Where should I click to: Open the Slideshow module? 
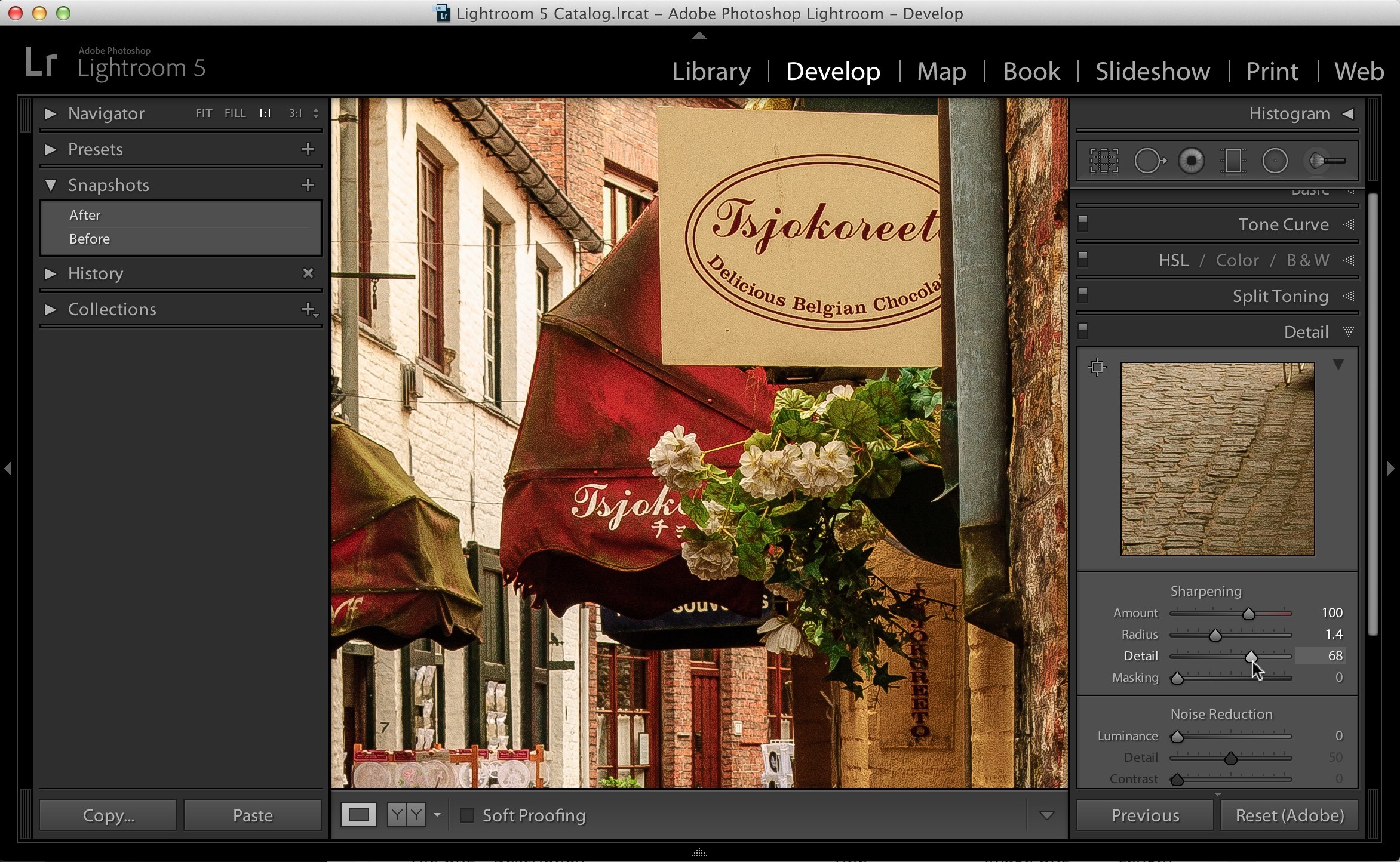(1153, 72)
